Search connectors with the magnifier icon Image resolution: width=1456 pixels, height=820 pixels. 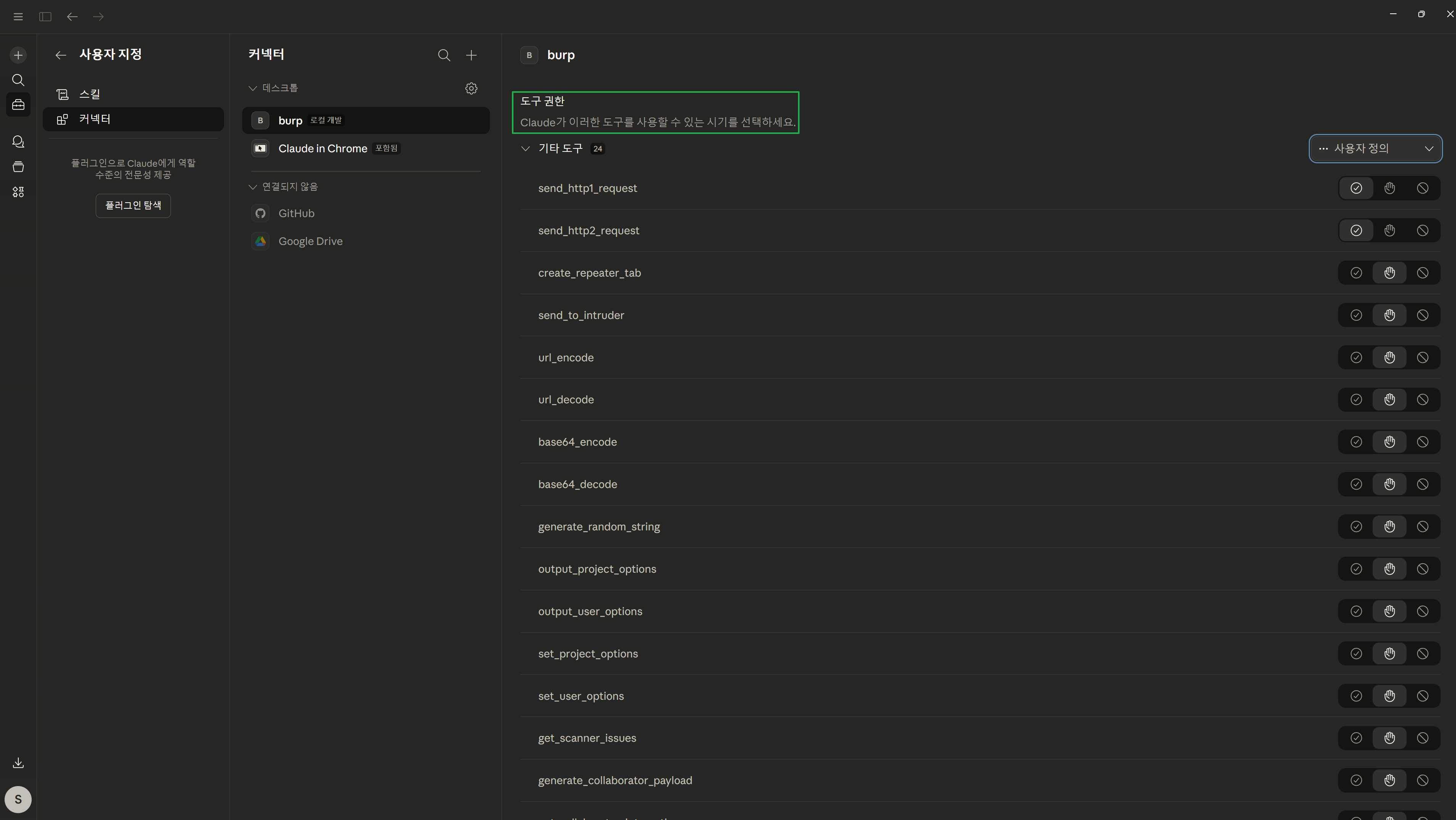444,55
